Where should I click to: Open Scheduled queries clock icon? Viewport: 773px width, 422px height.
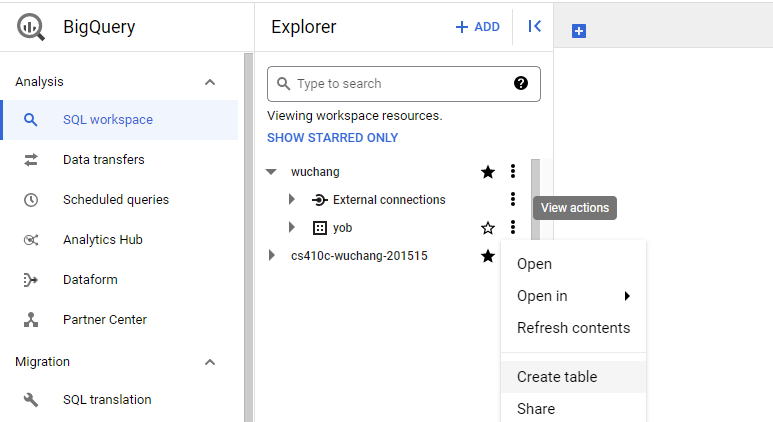[x=31, y=200]
